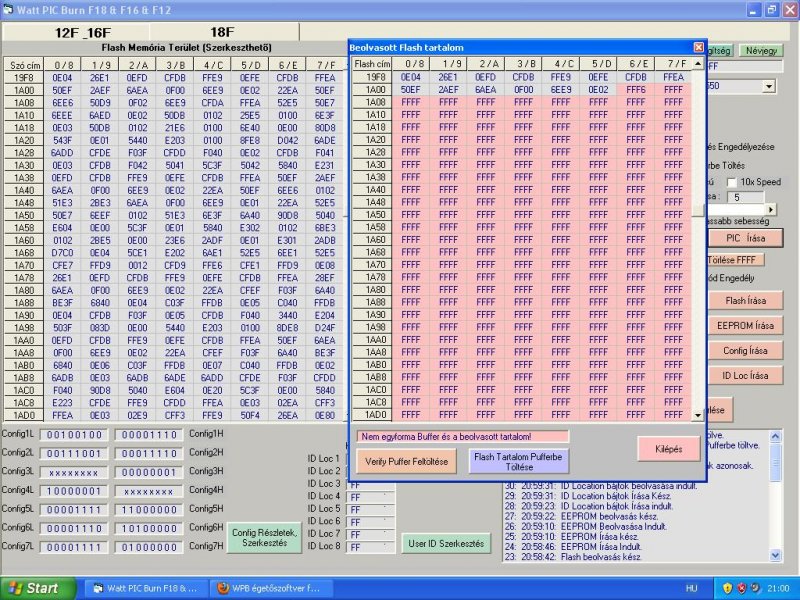800x600 pixels.
Task: Click the Config6H bits field
Action: pyautogui.click(x=148, y=529)
